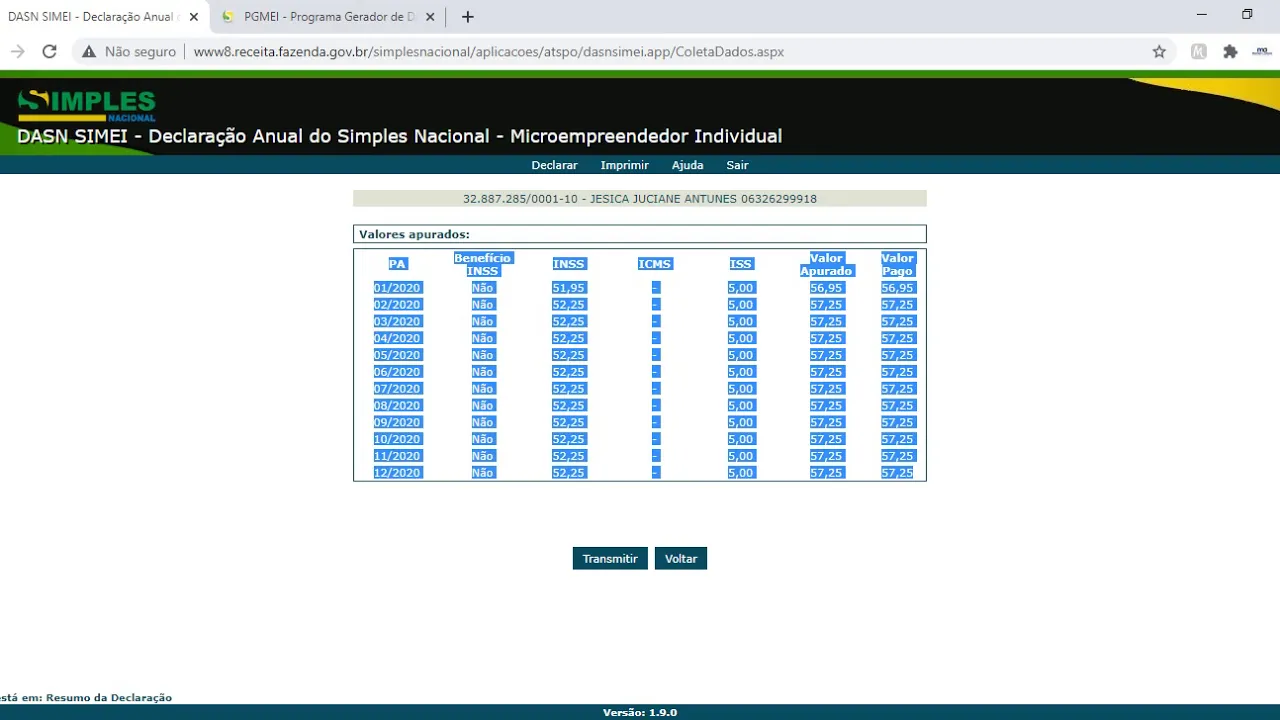This screenshot has width=1280, height=720.
Task: Click the 56,95 Valor Pago for 01/2020
Action: tap(898, 288)
